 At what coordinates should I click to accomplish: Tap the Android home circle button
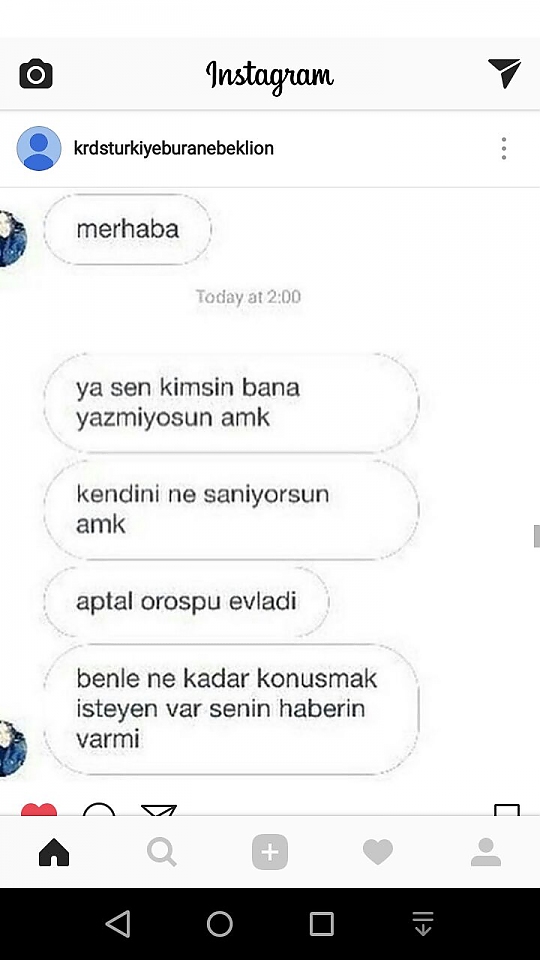coord(220,923)
